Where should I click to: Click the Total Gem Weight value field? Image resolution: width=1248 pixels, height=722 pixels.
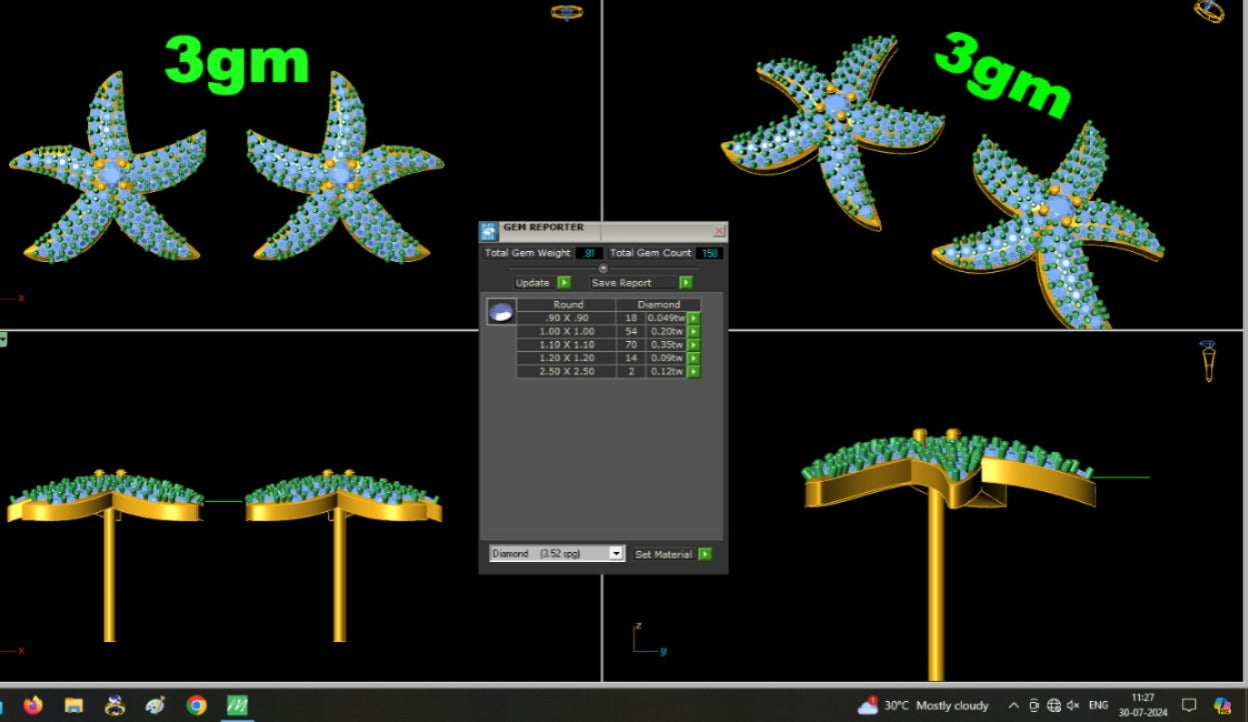[x=590, y=253]
